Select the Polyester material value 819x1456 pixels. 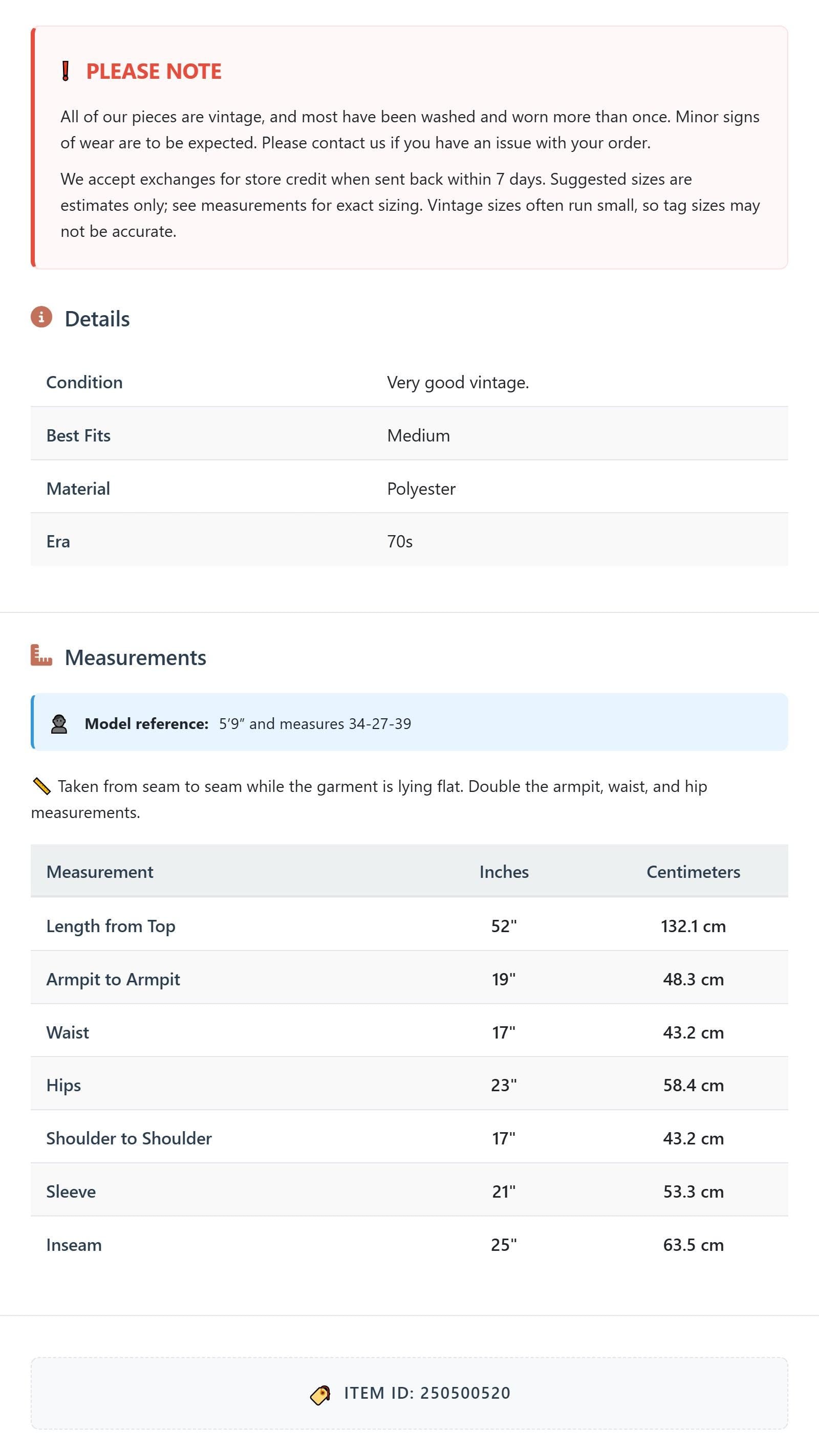(421, 489)
